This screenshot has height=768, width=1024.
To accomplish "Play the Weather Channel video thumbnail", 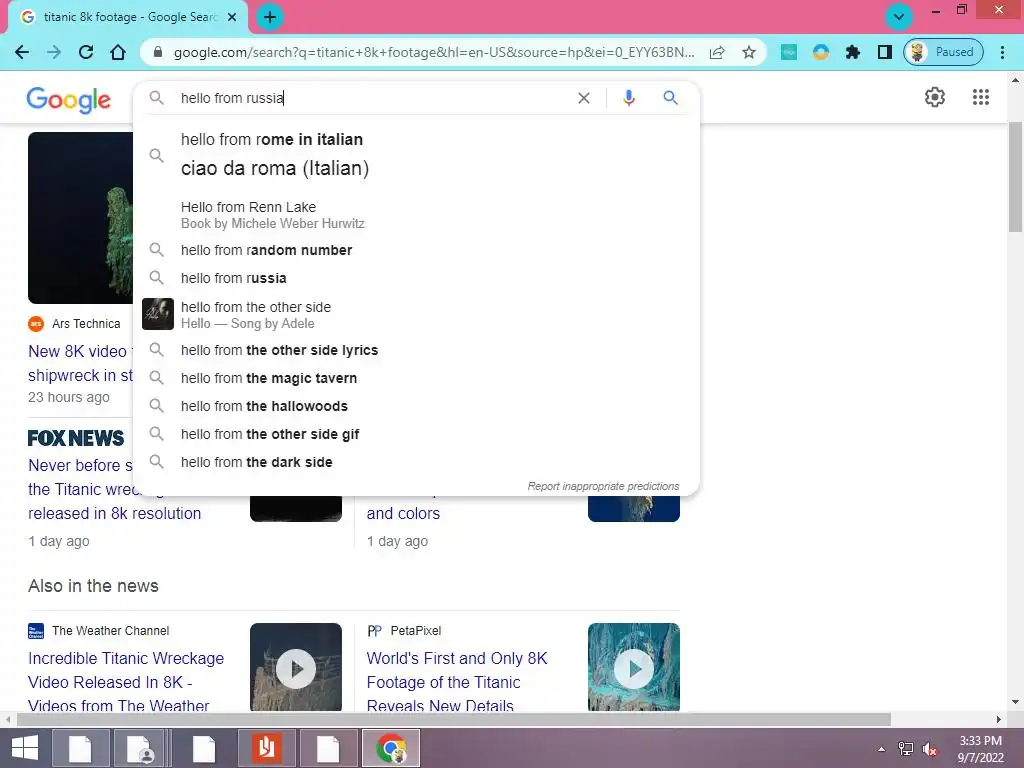I will click(x=296, y=667).
